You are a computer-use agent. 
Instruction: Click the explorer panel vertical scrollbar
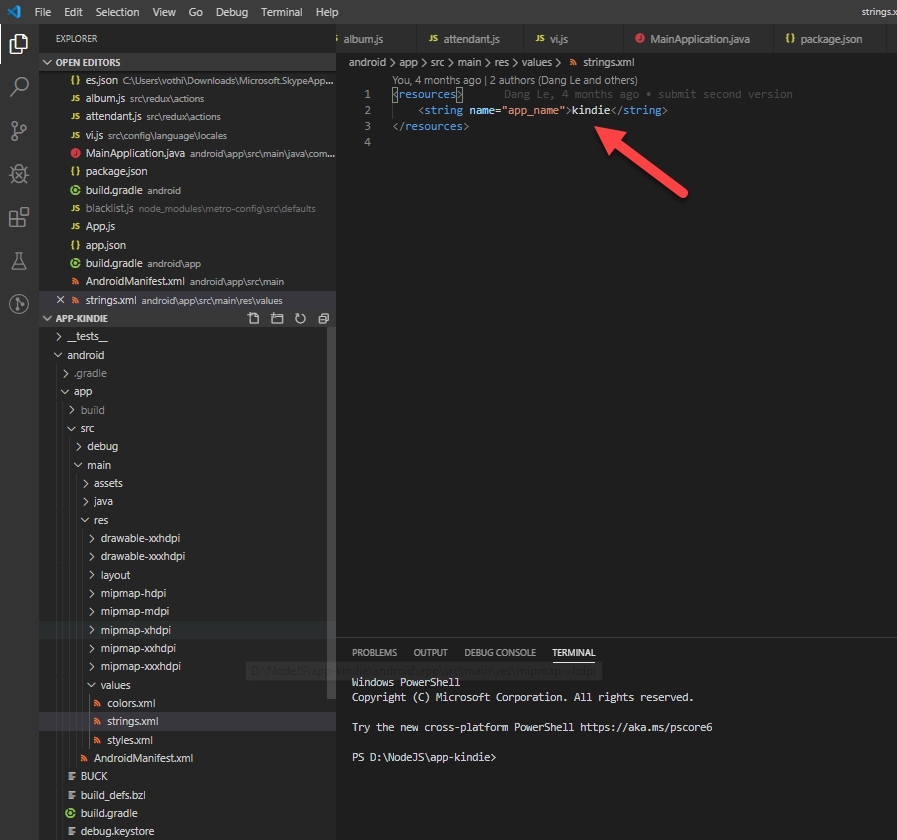(x=331, y=510)
